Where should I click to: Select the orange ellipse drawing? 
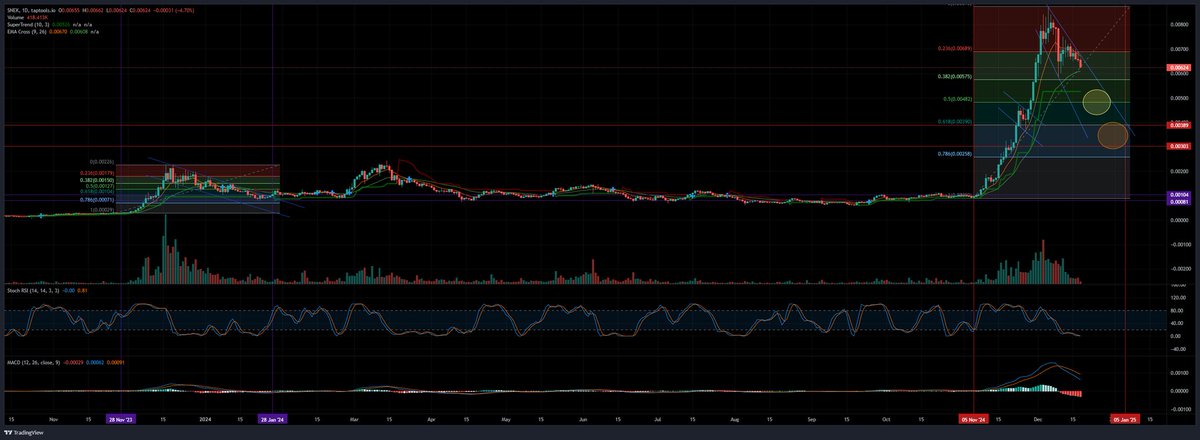[x=1112, y=135]
